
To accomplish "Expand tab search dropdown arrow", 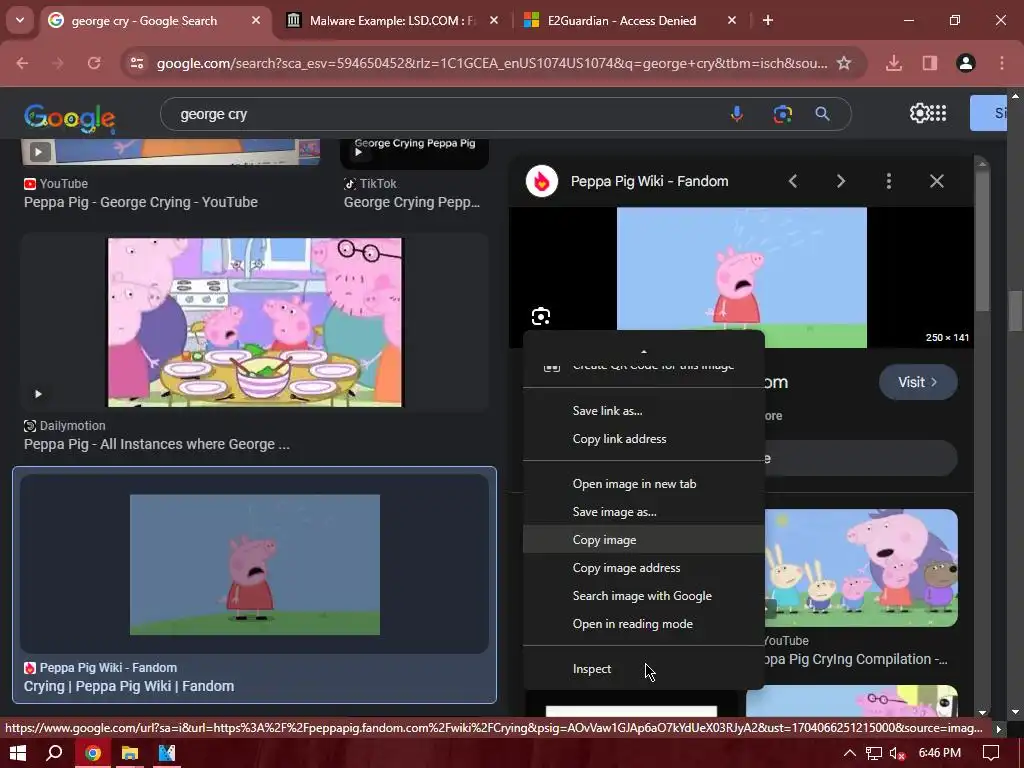I will coord(20,20).
